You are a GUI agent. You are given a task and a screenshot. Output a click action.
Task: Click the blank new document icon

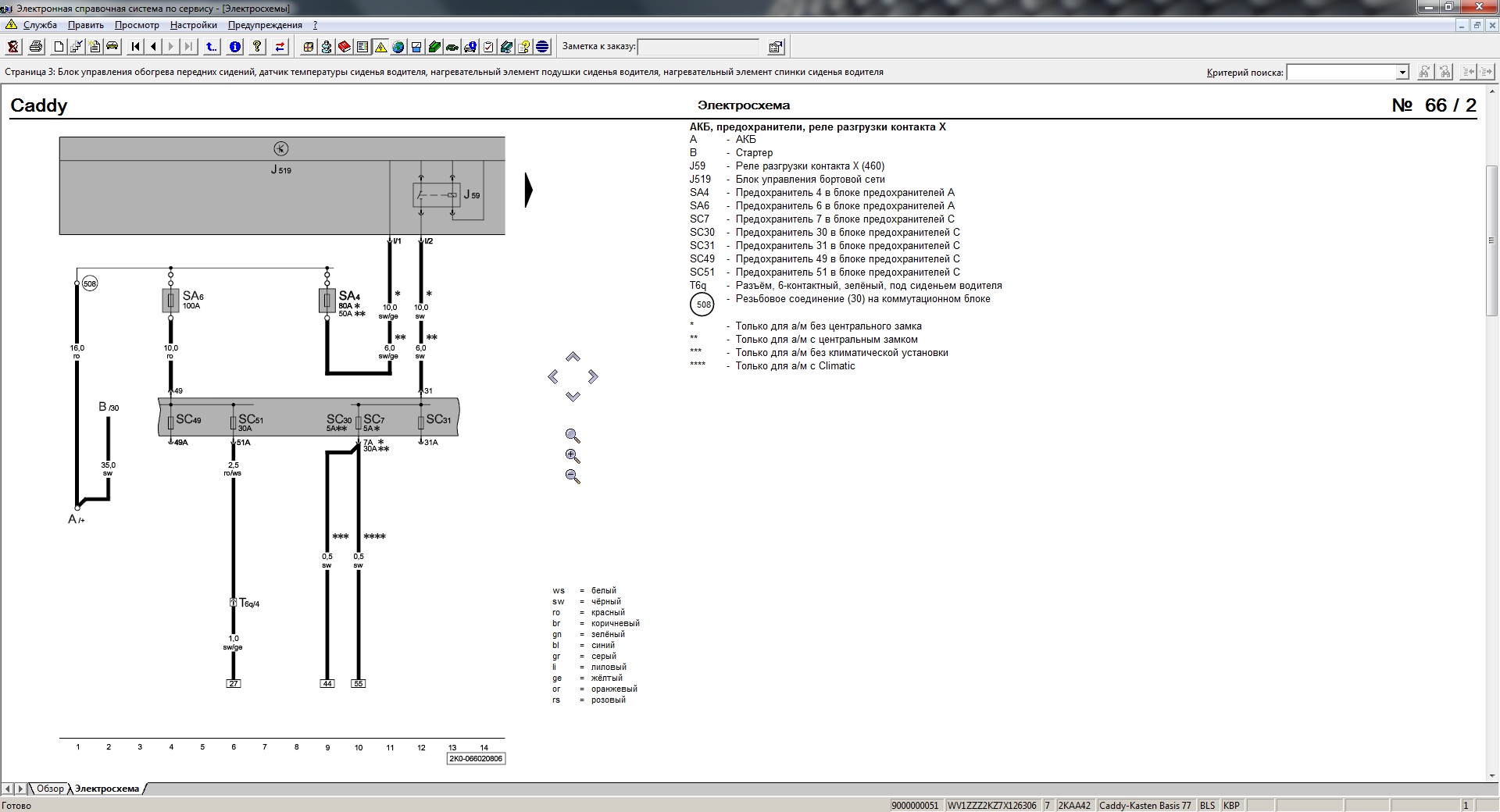tap(59, 47)
